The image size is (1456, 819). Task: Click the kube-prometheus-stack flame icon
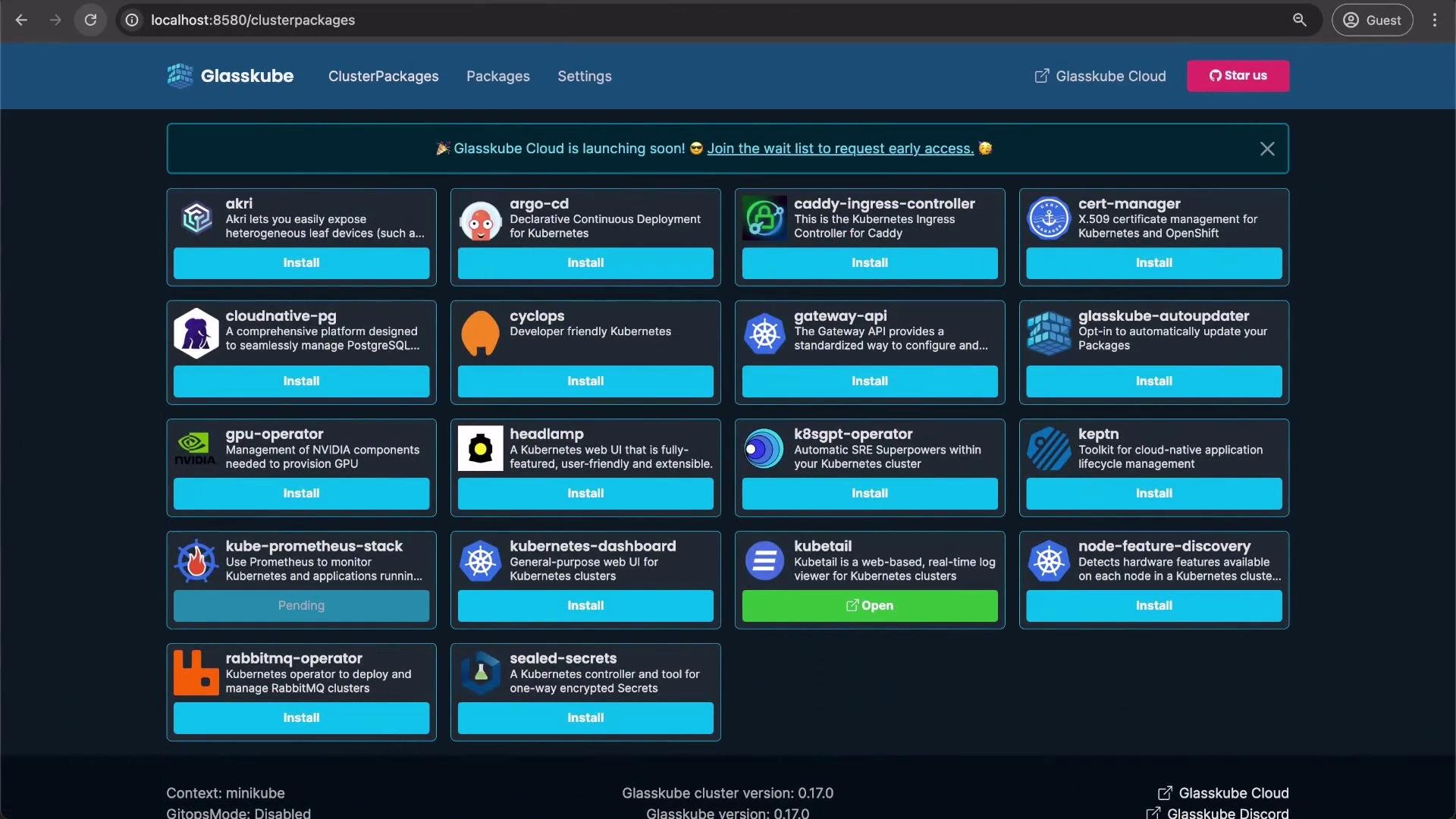click(x=196, y=561)
